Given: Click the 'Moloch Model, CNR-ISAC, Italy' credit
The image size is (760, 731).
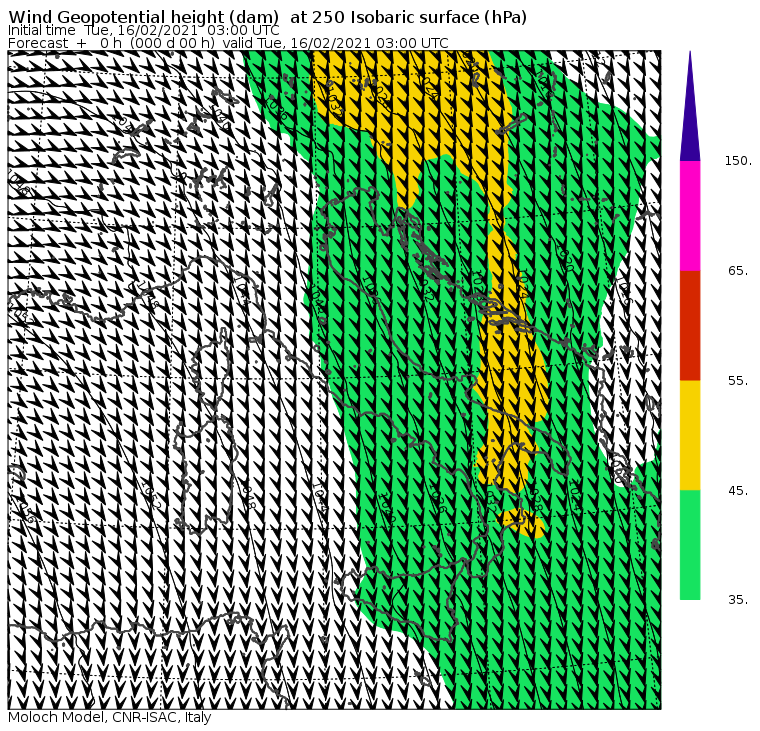Looking at the screenshot, I should tap(110, 717).
